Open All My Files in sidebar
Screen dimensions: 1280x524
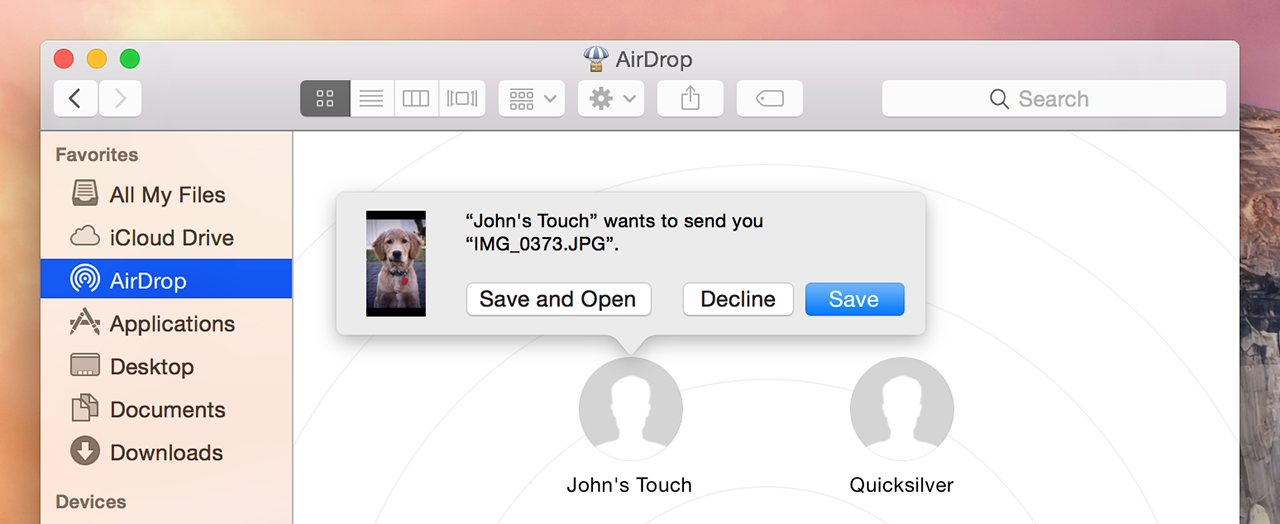[x=166, y=195]
